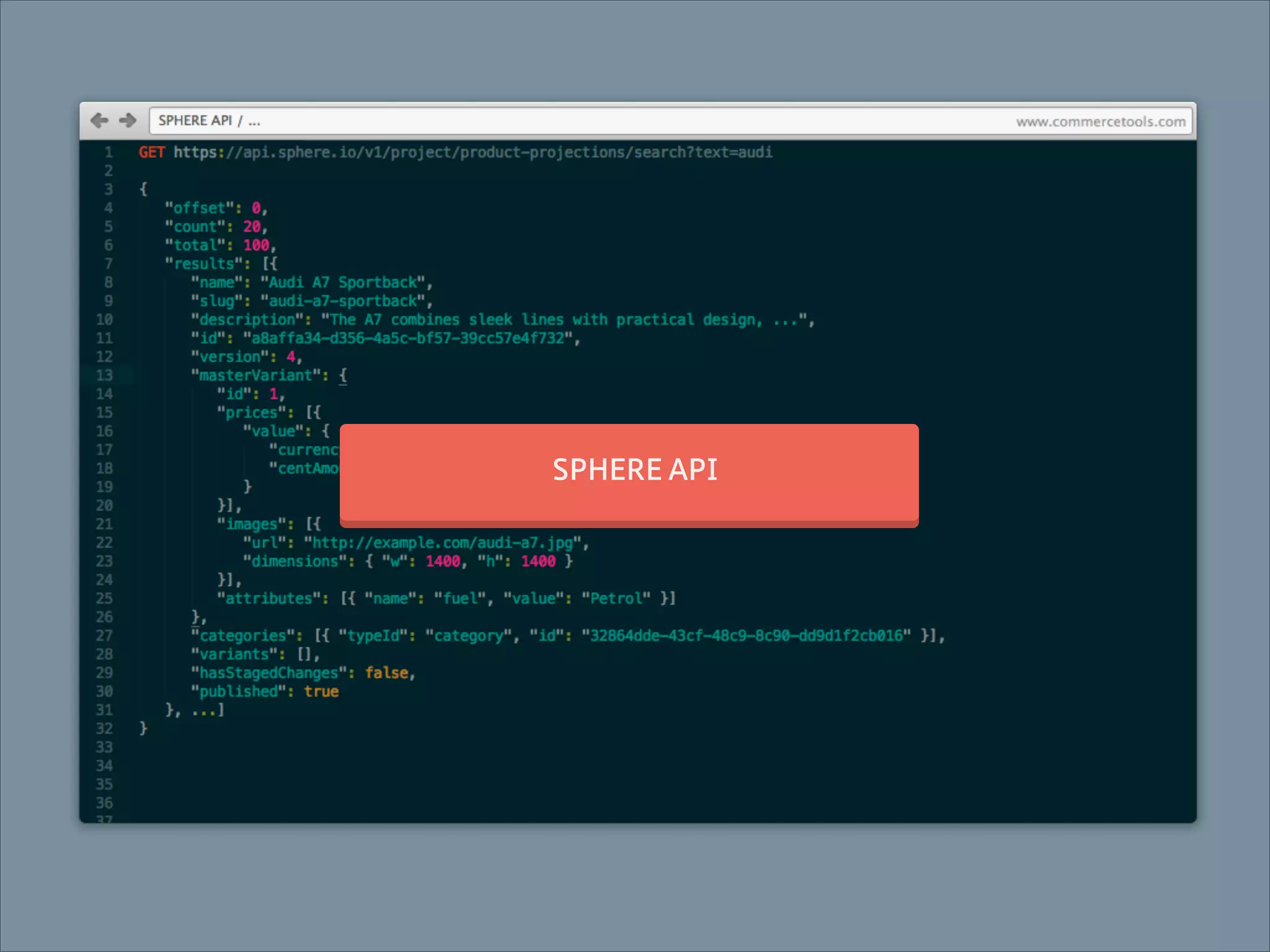Click line number 32 in the gutter
Image resolution: width=1270 pixels, height=952 pixels.
click(104, 728)
